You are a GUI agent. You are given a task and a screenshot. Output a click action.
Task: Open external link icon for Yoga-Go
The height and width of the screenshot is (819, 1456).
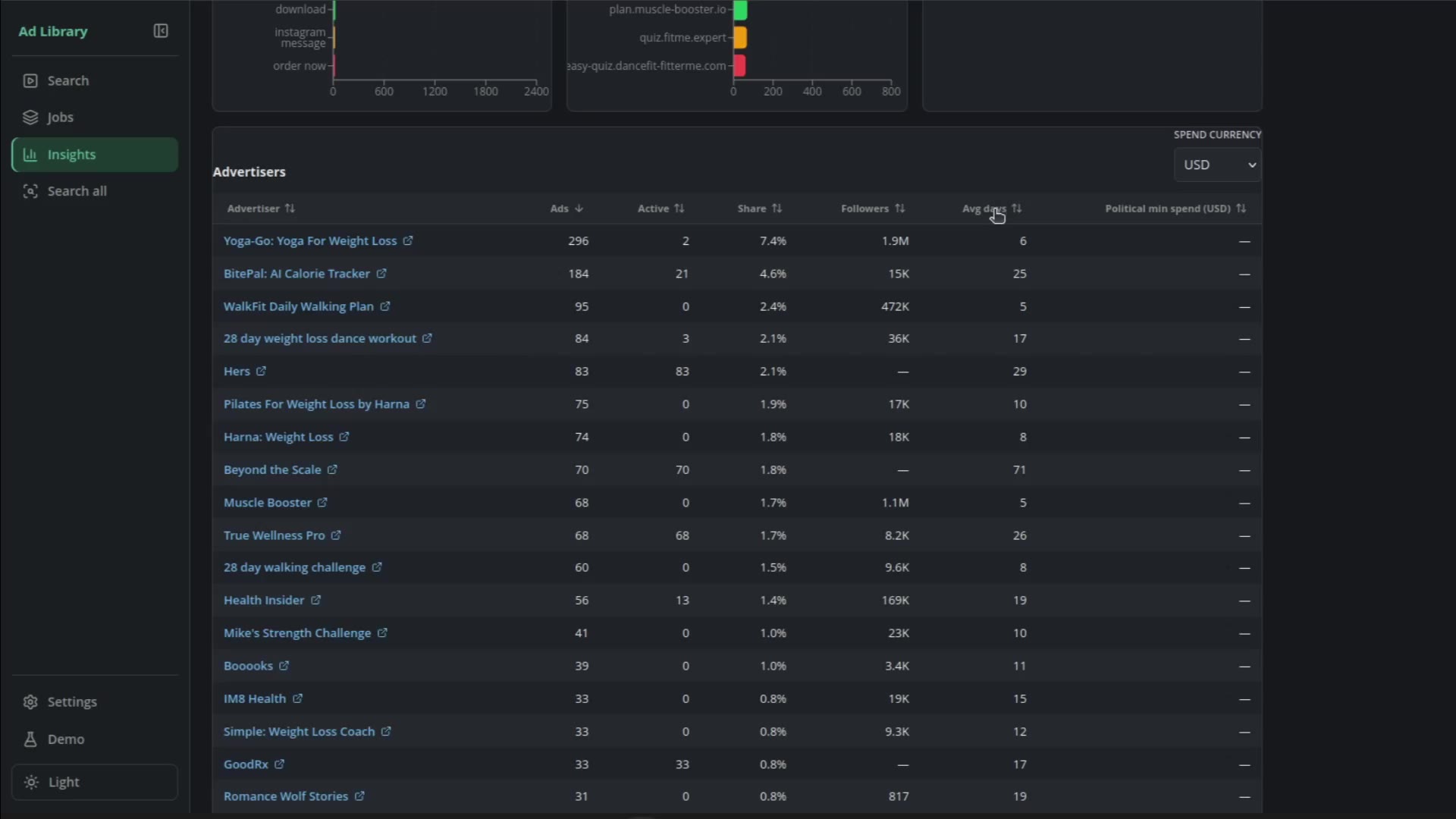click(408, 240)
